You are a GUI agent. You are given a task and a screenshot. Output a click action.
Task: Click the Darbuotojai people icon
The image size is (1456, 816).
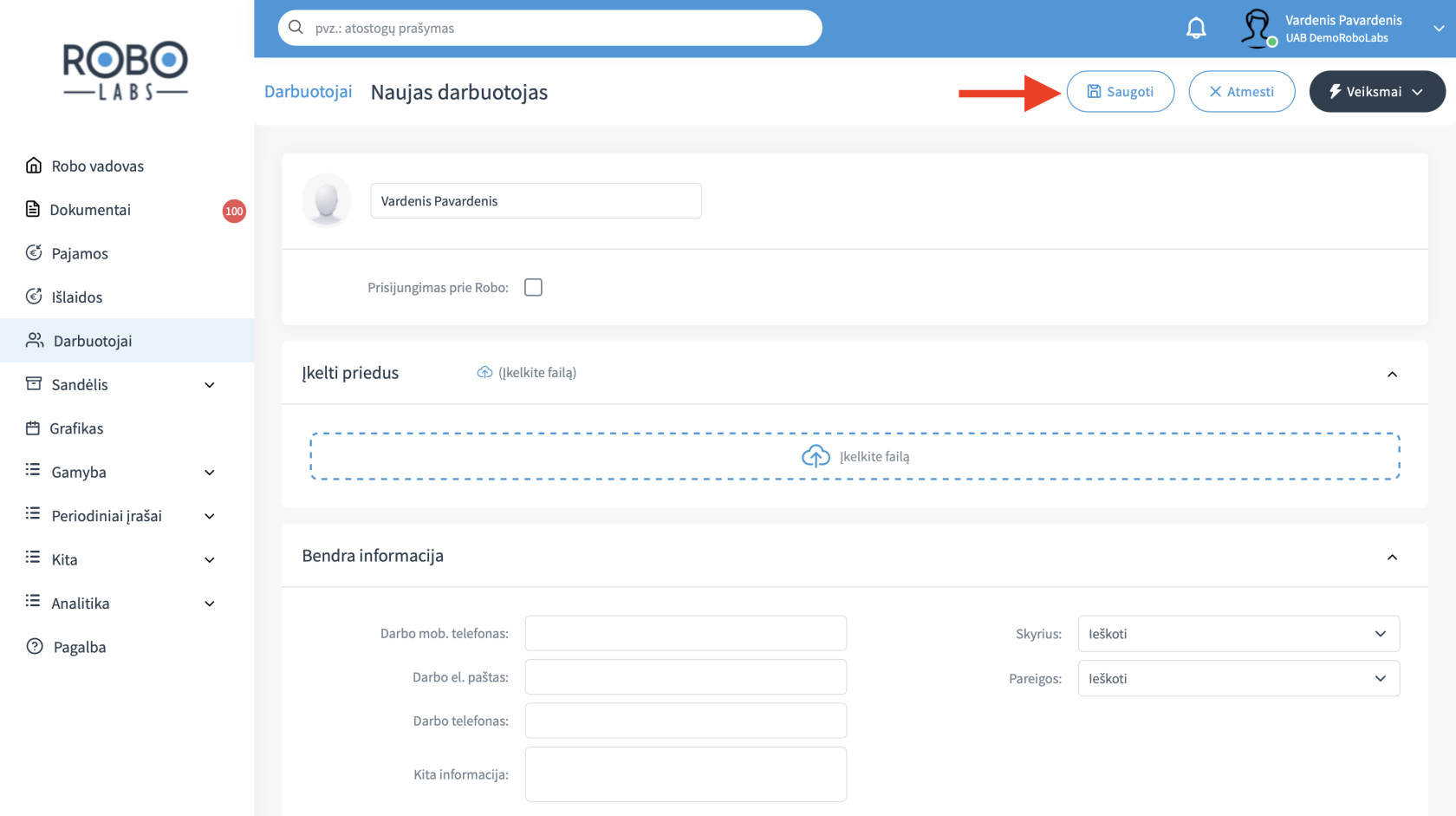click(35, 340)
